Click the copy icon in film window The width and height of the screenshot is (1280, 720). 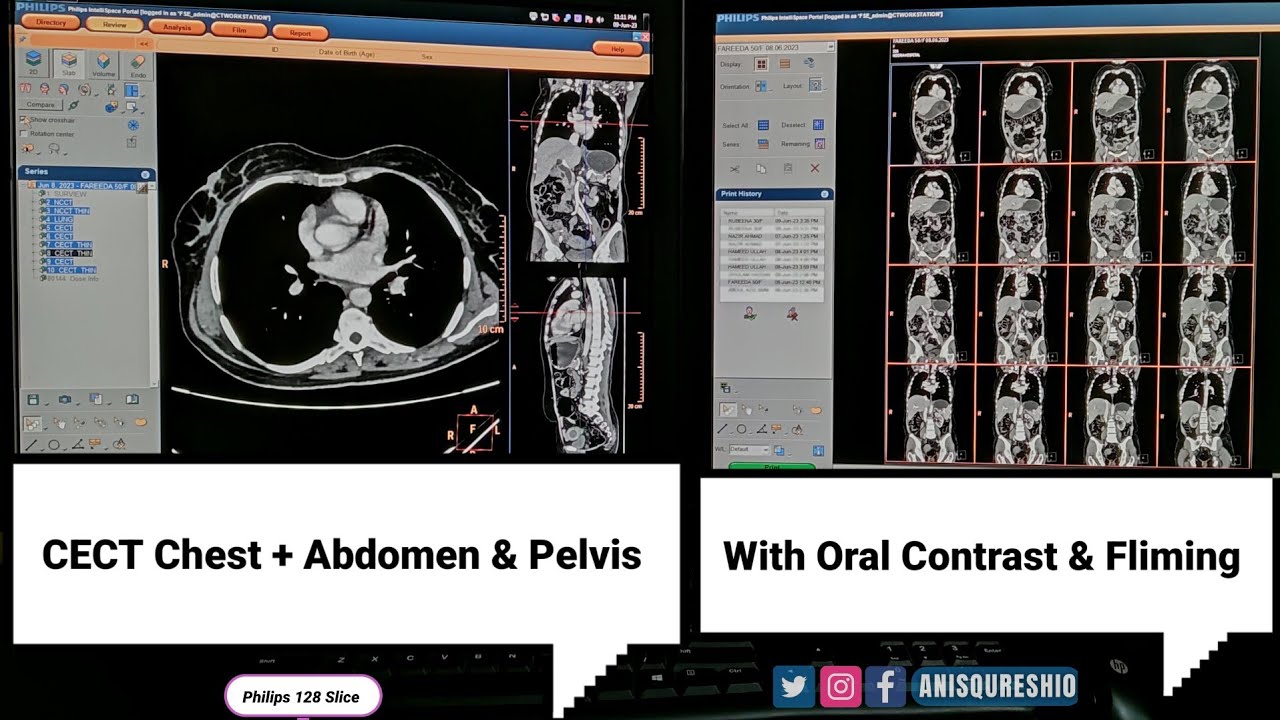(x=762, y=169)
